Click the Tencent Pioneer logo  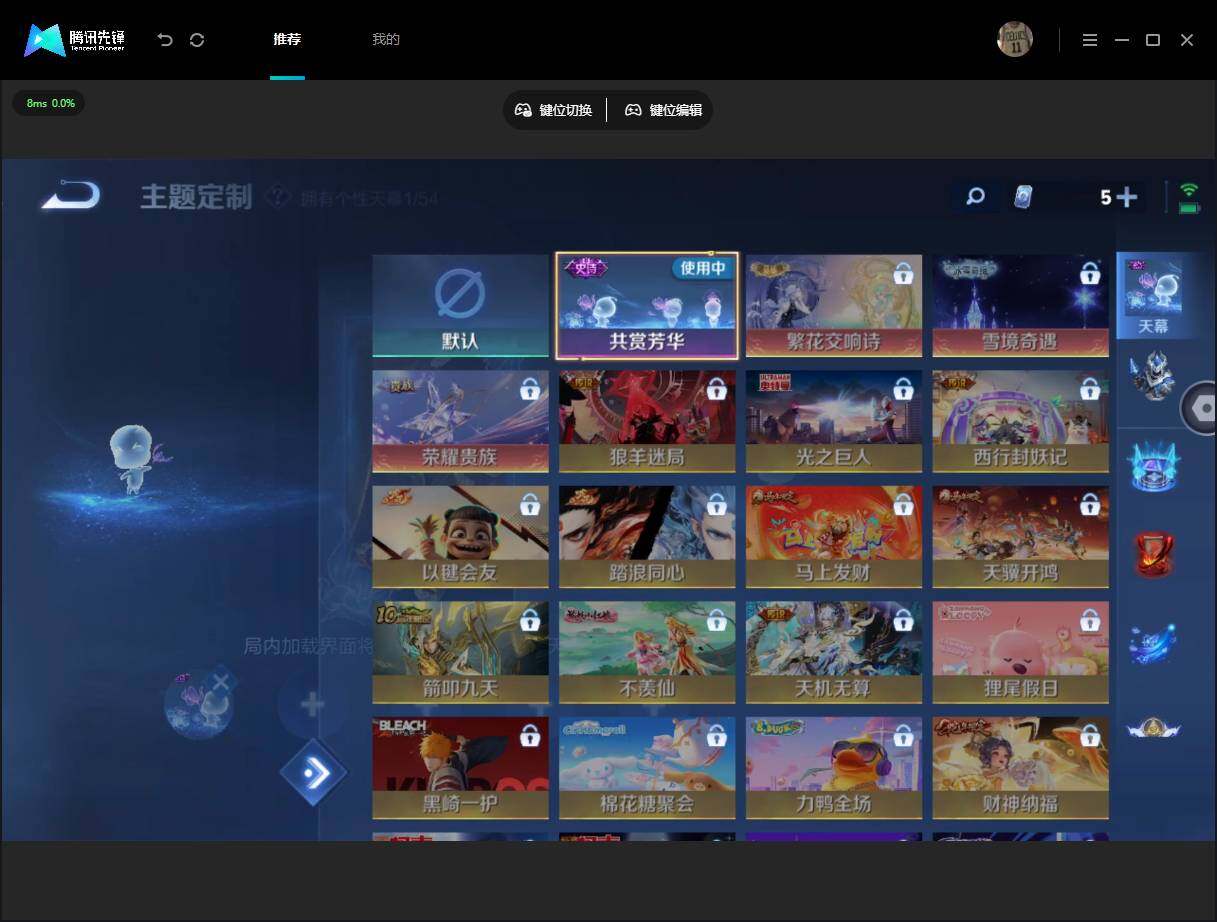tap(75, 40)
